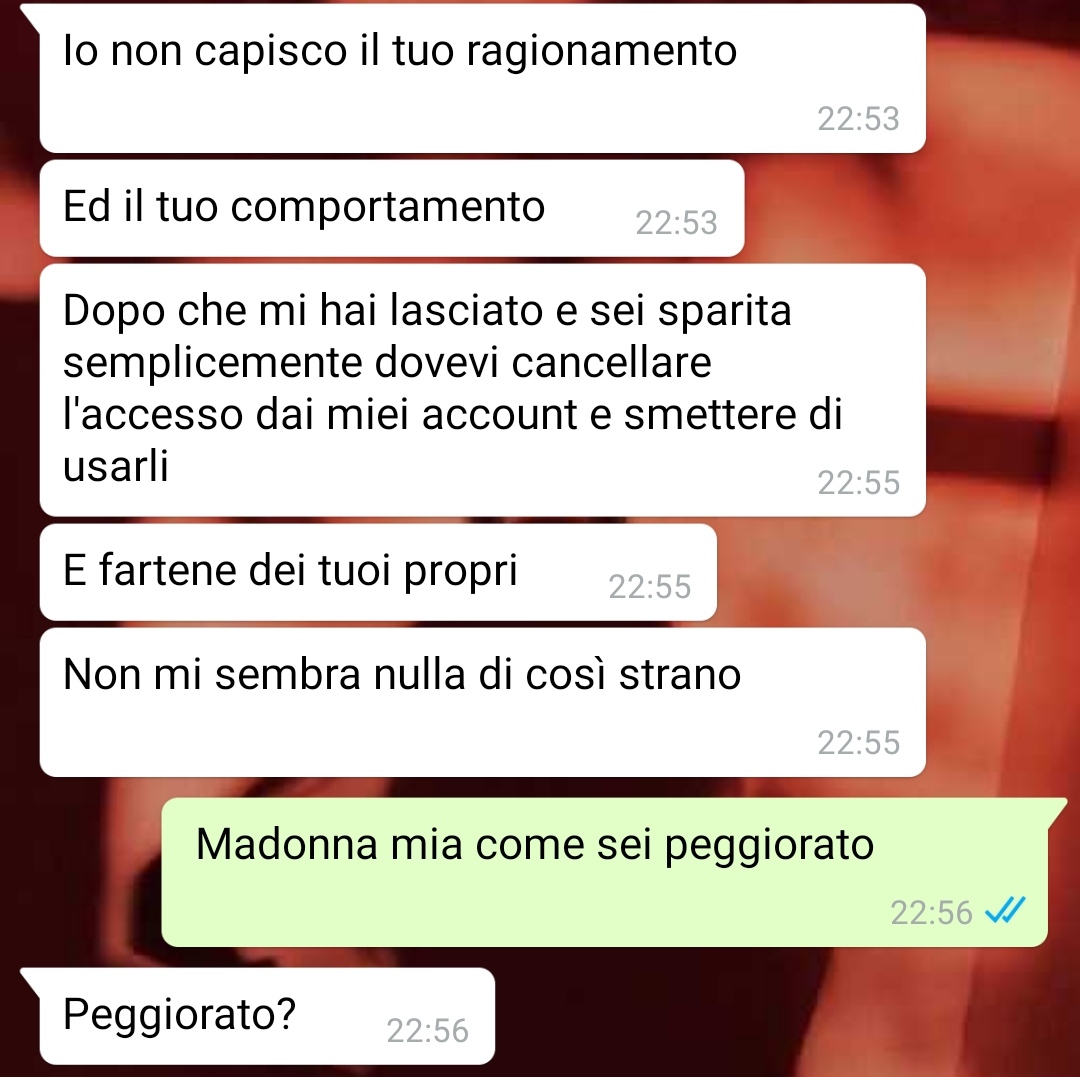This screenshot has height=1077, width=1080.
Task: Select green sent message 'Madonna mia come sei peggiorato'
Action: (605, 872)
